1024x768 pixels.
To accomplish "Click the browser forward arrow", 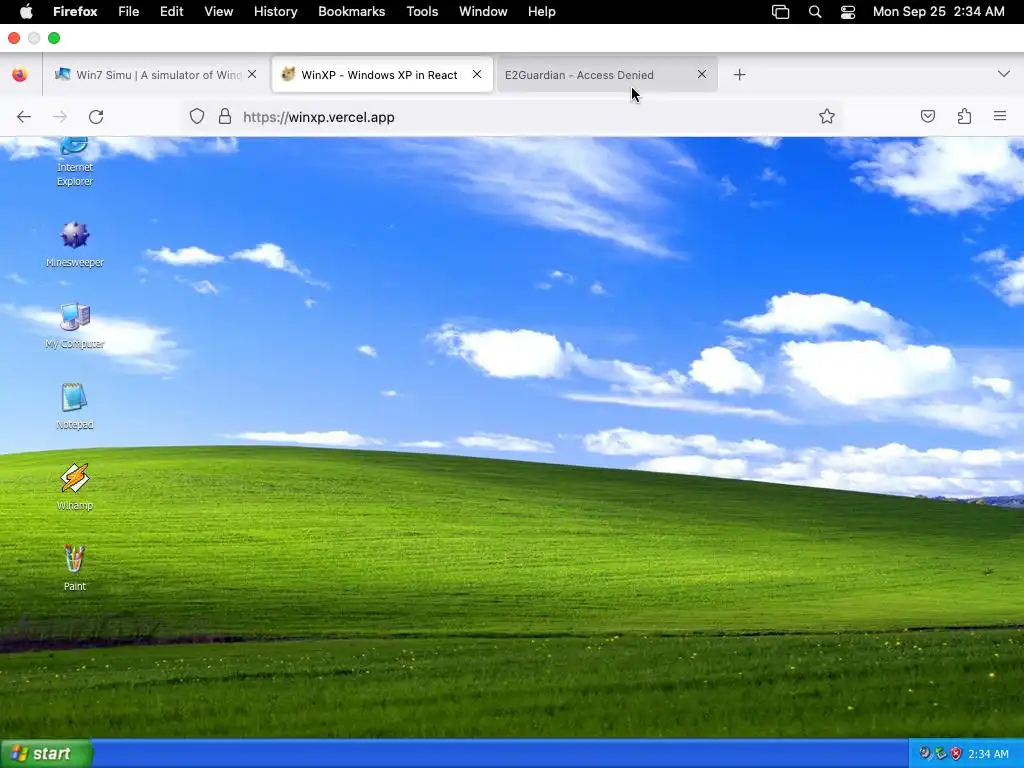I will point(59,117).
